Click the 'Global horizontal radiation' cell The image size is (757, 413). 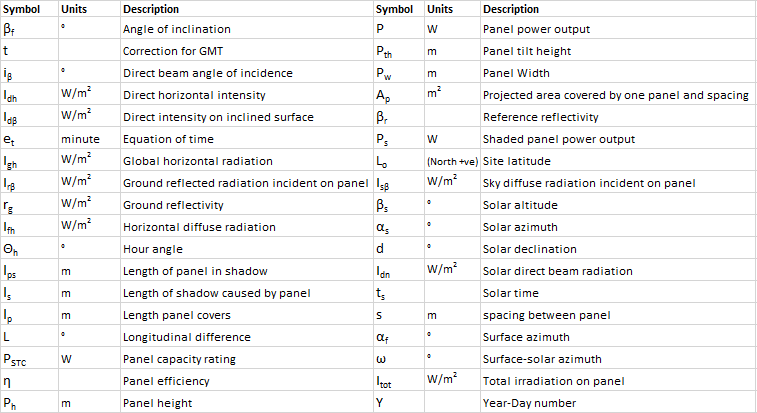(247, 161)
